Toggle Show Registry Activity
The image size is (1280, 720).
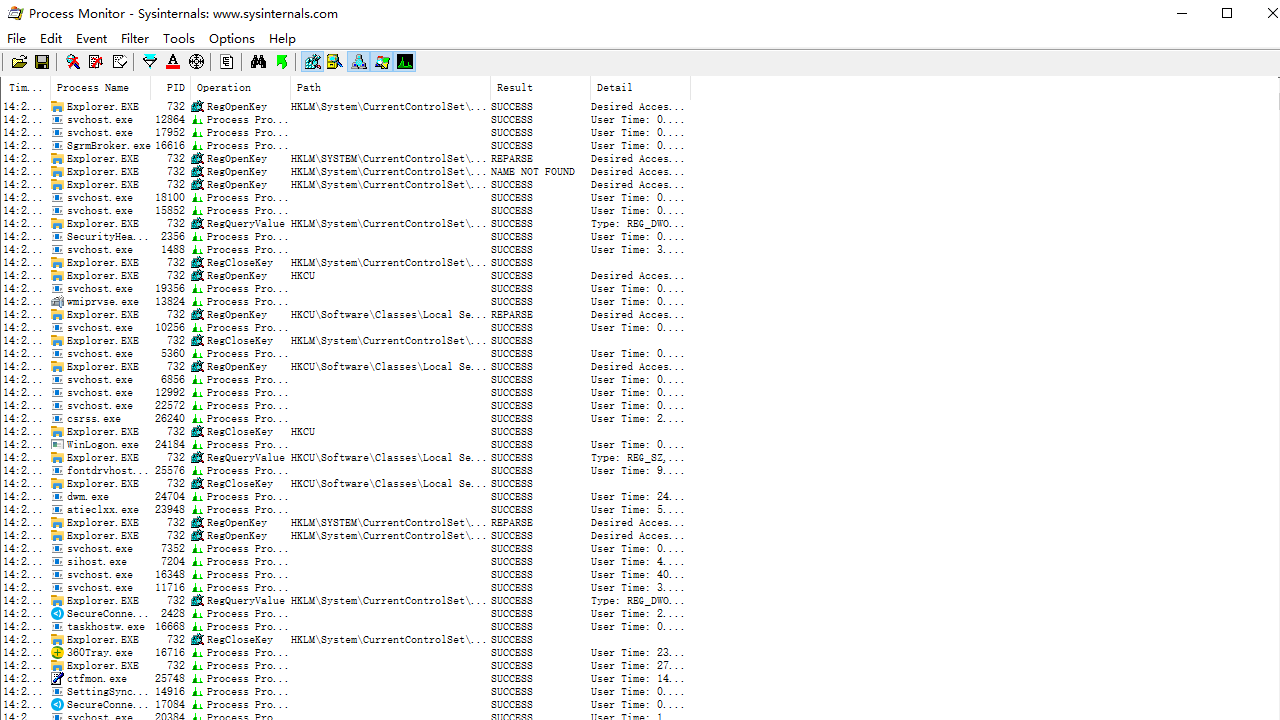pos(312,62)
